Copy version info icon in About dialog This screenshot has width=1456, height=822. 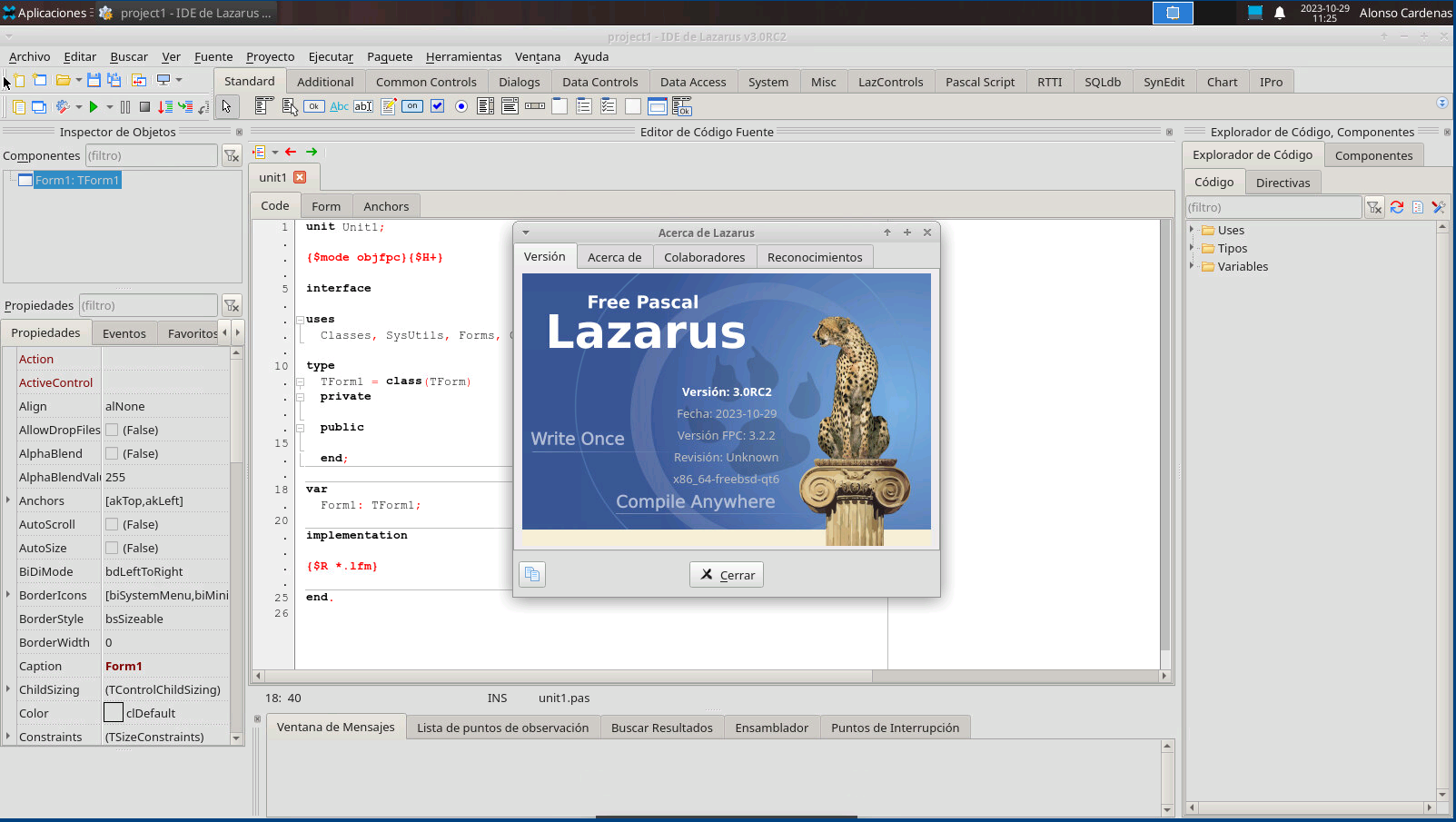pos(532,574)
